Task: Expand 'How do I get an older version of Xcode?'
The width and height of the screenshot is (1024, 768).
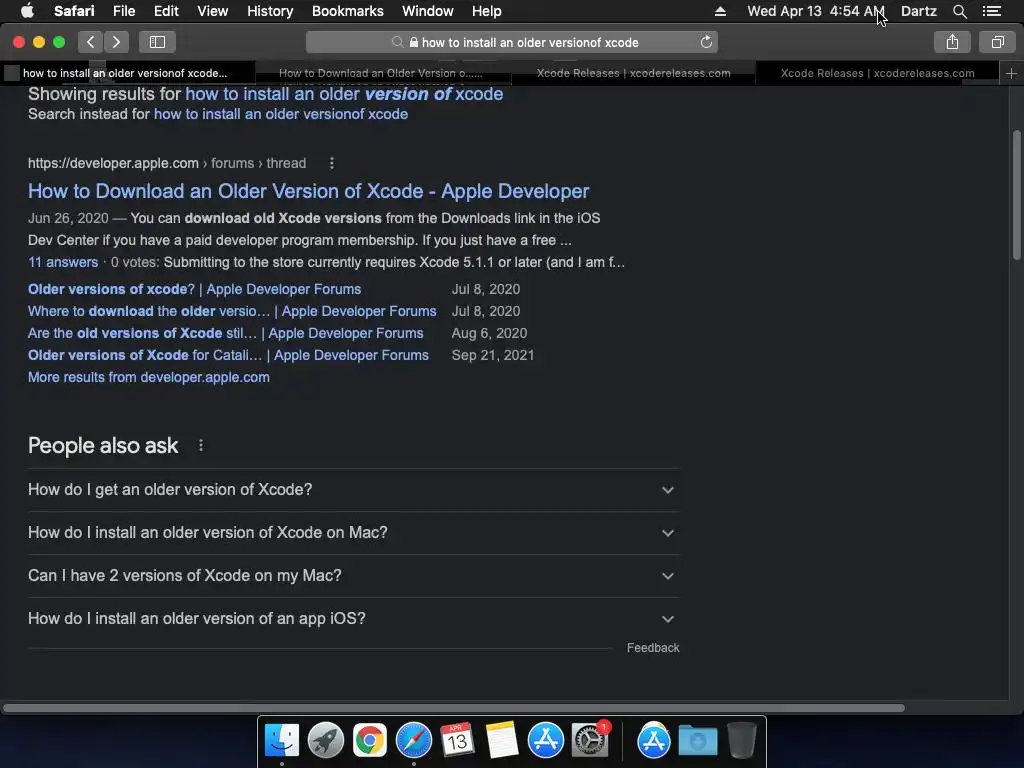Action: click(353, 490)
